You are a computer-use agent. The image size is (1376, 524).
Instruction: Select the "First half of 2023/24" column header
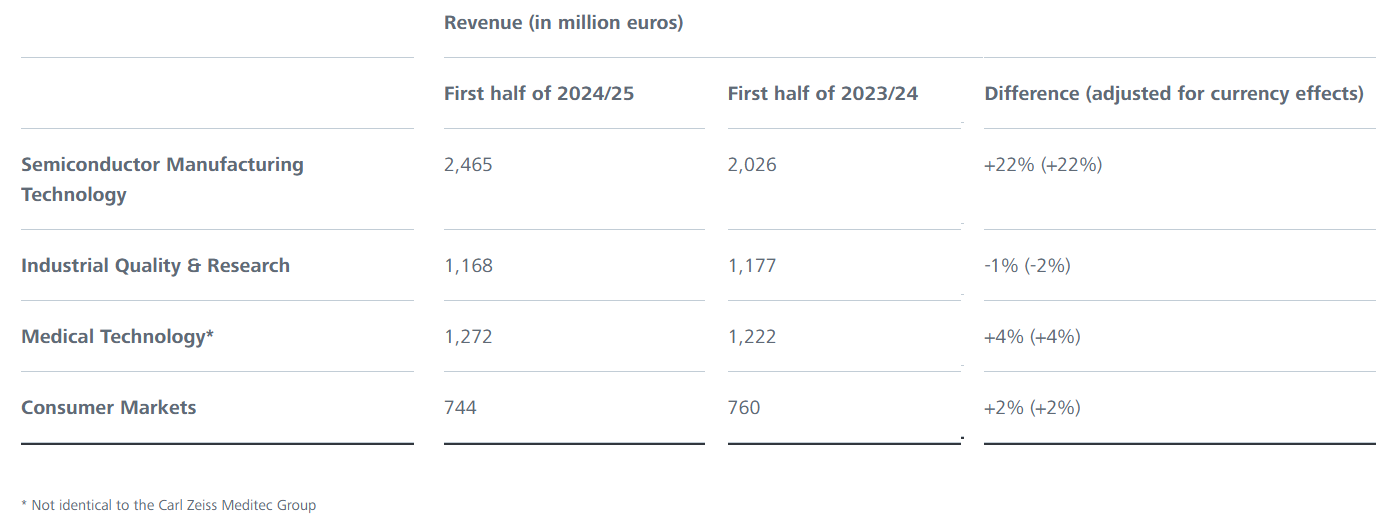tap(822, 94)
